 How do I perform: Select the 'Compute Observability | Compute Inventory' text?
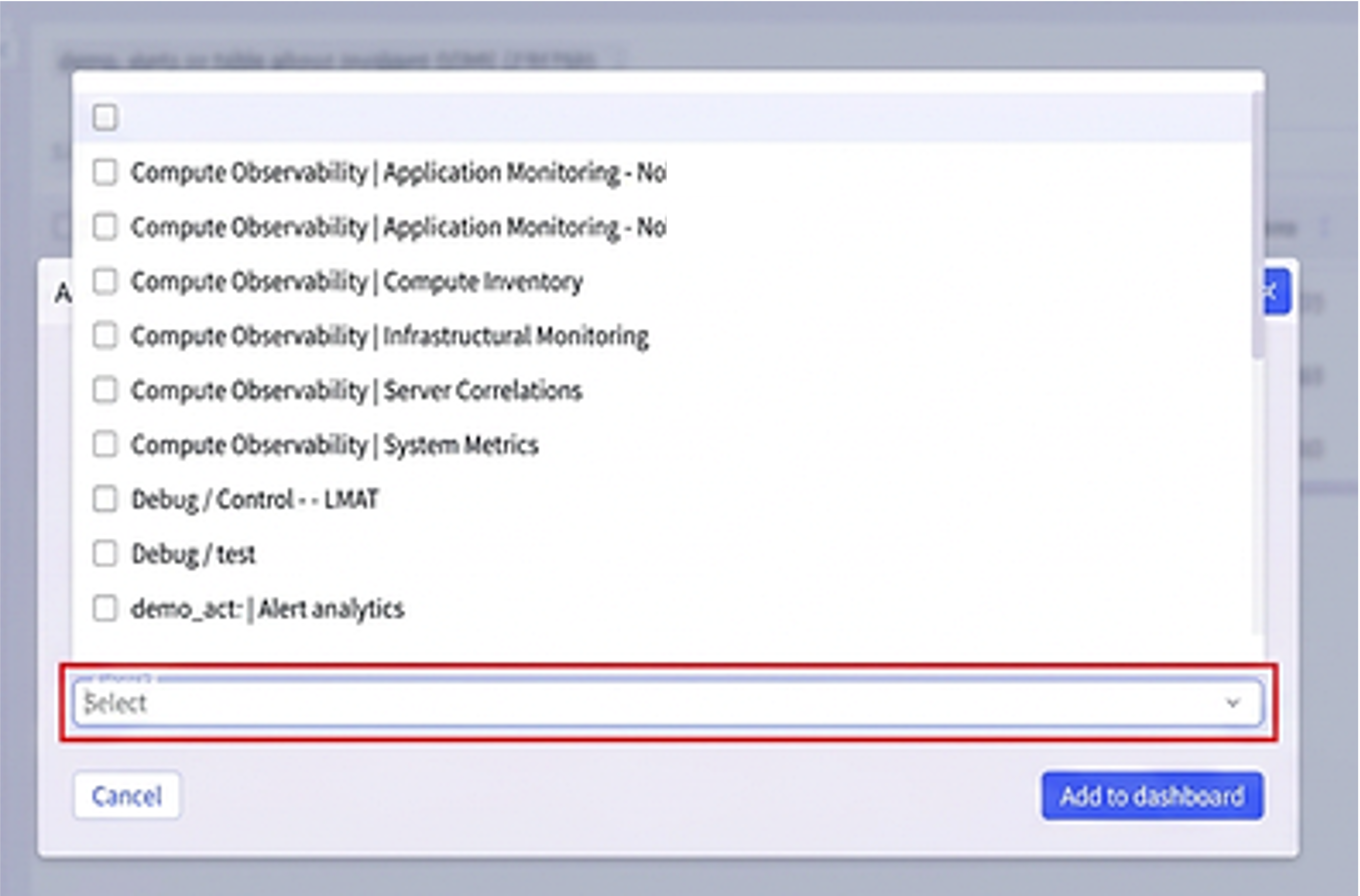(356, 282)
